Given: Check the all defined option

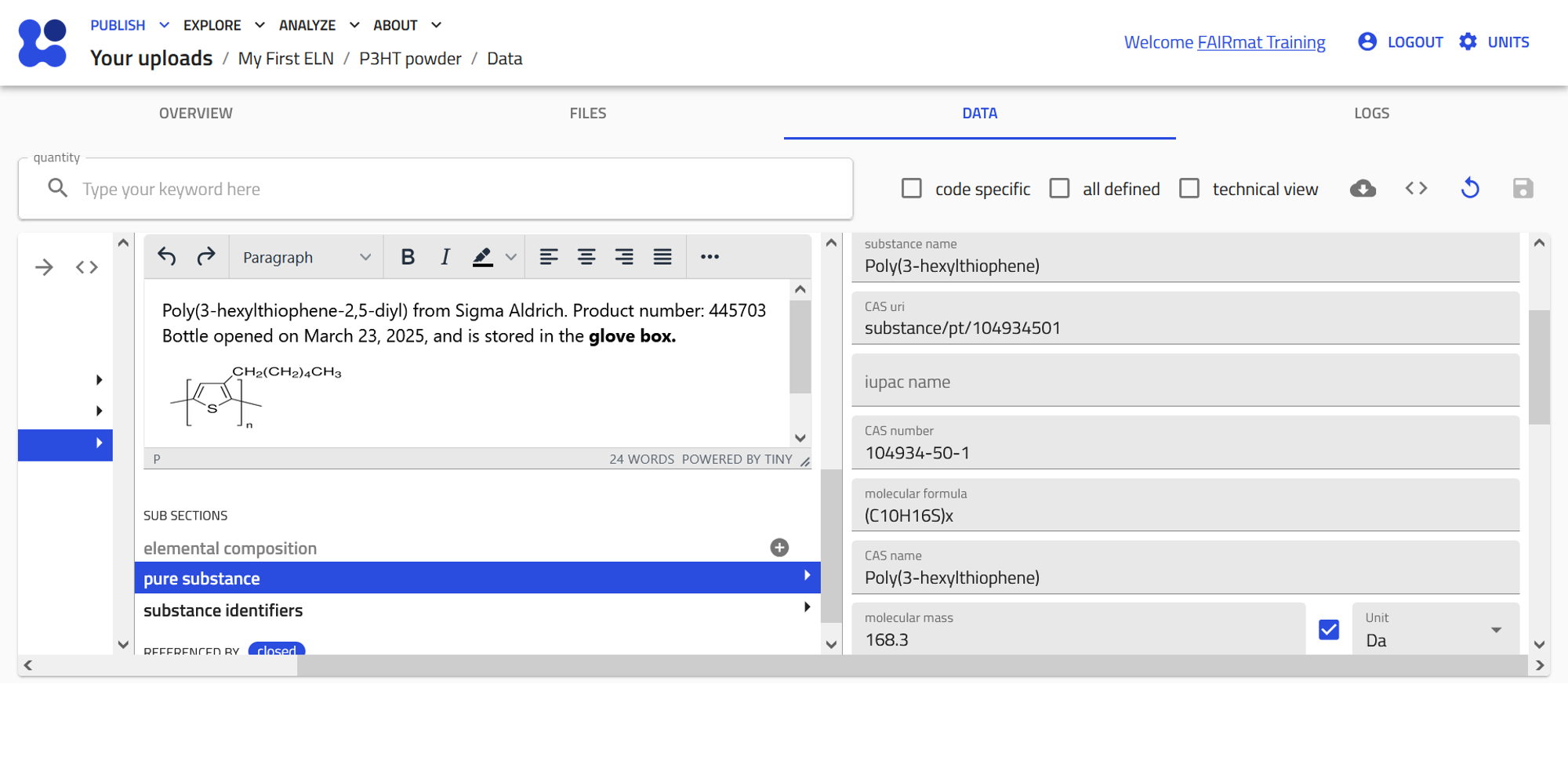Looking at the screenshot, I should [x=1059, y=189].
